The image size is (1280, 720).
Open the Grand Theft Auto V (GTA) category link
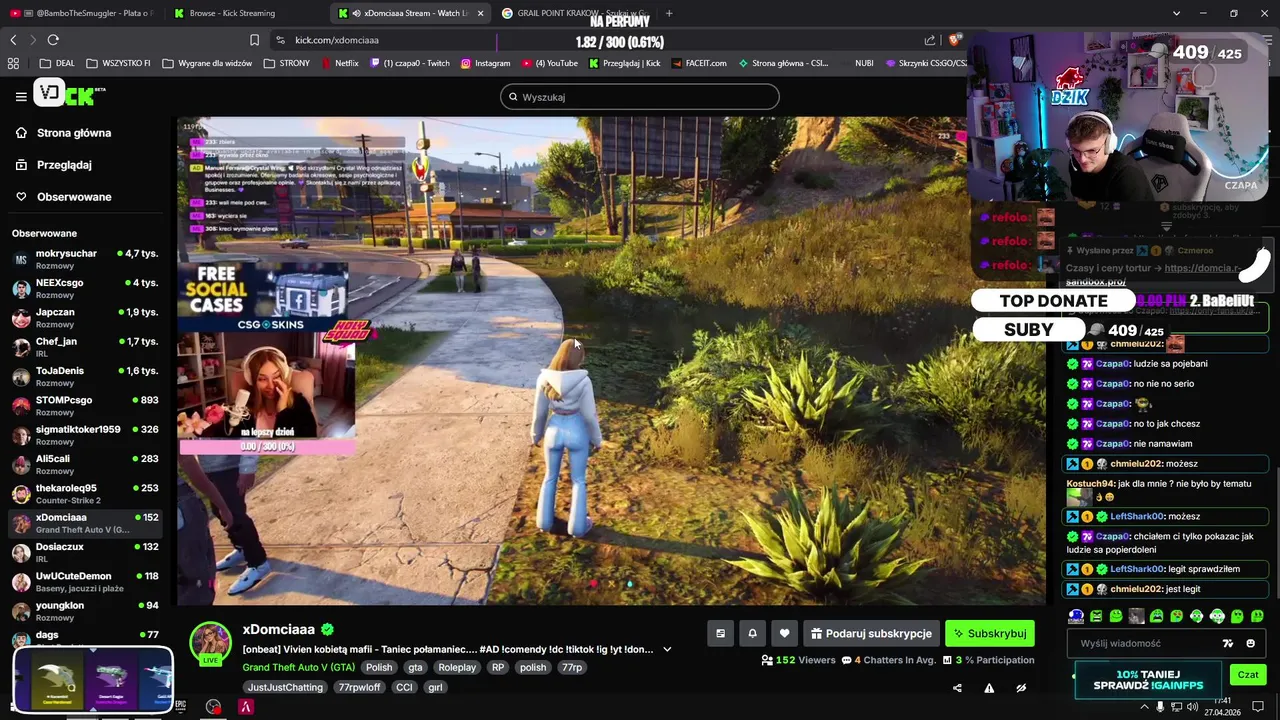pos(299,667)
